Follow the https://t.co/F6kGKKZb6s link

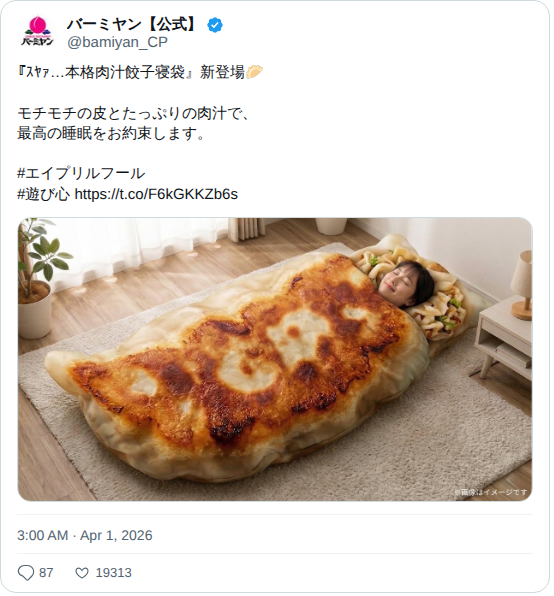(x=156, y=194)
